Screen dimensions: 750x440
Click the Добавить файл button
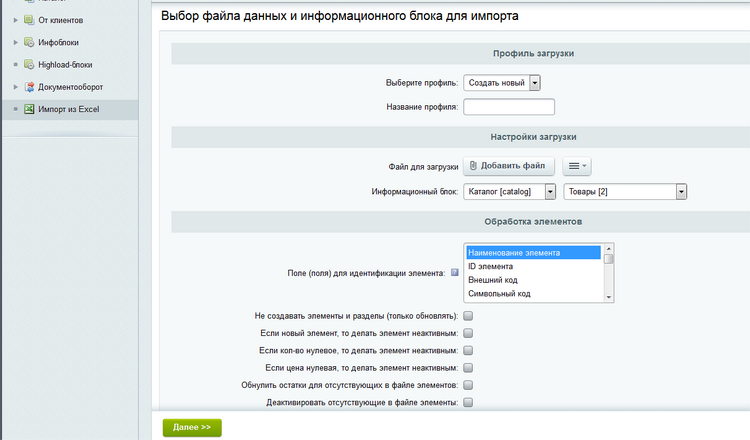[509, 166]
